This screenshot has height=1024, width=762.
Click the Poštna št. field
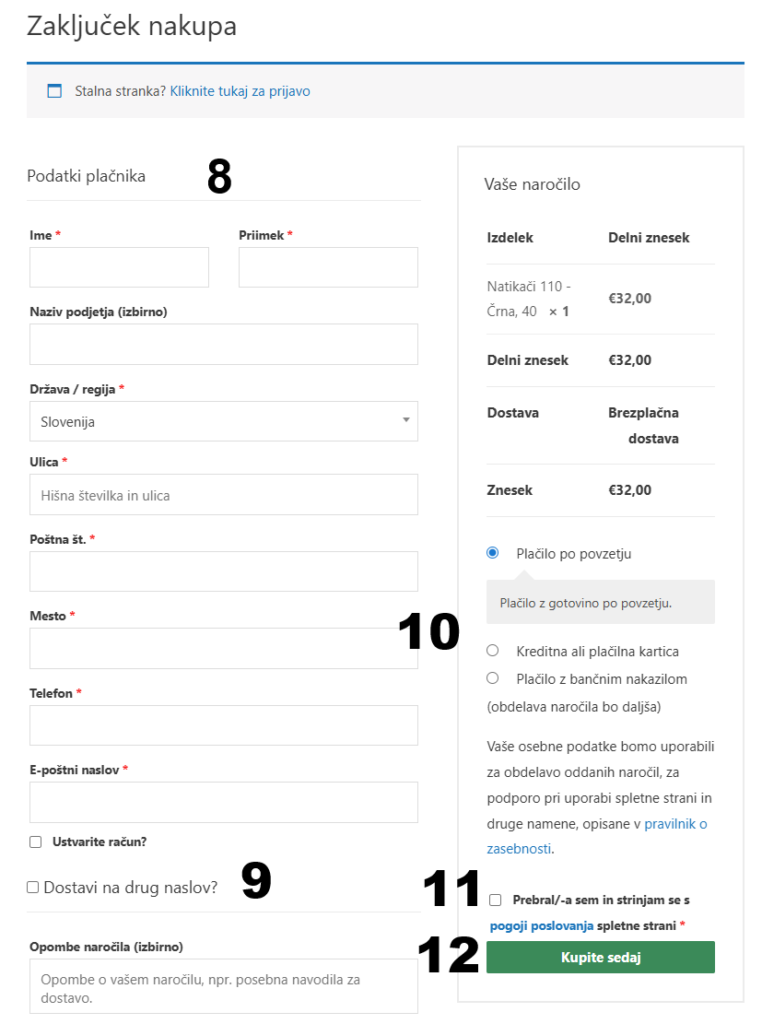(224, 571)
